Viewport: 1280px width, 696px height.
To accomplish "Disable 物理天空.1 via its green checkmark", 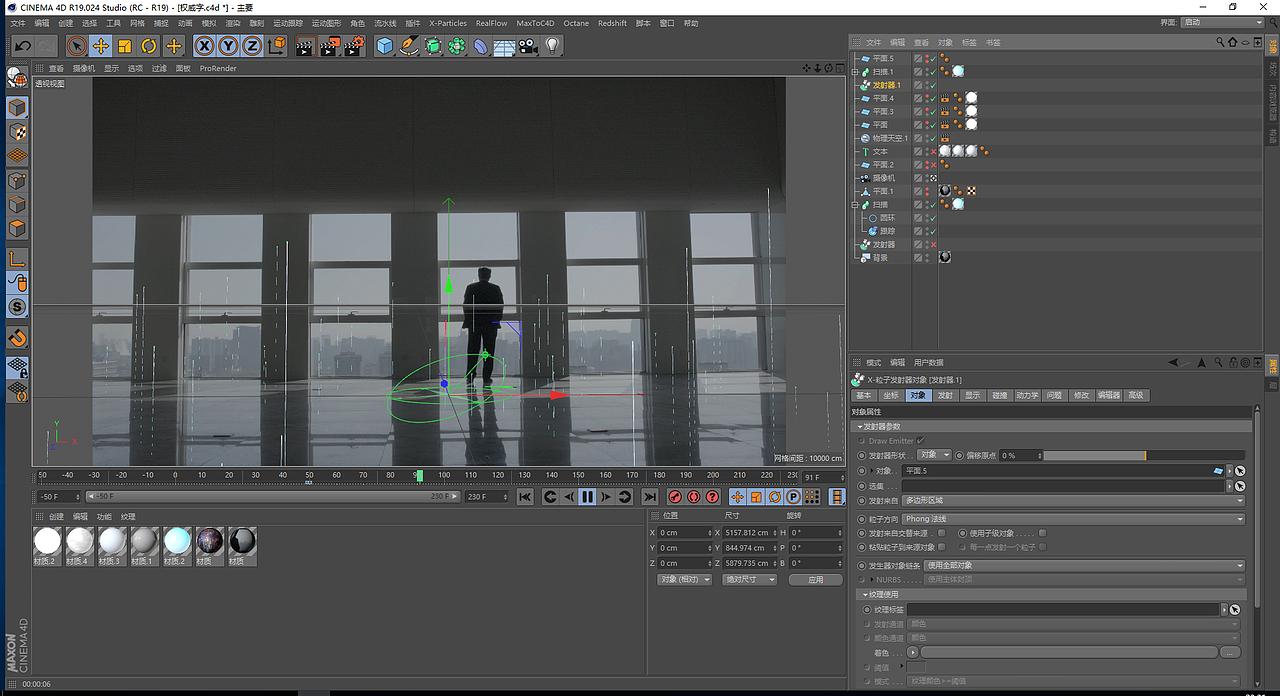I will click(933, 138).
